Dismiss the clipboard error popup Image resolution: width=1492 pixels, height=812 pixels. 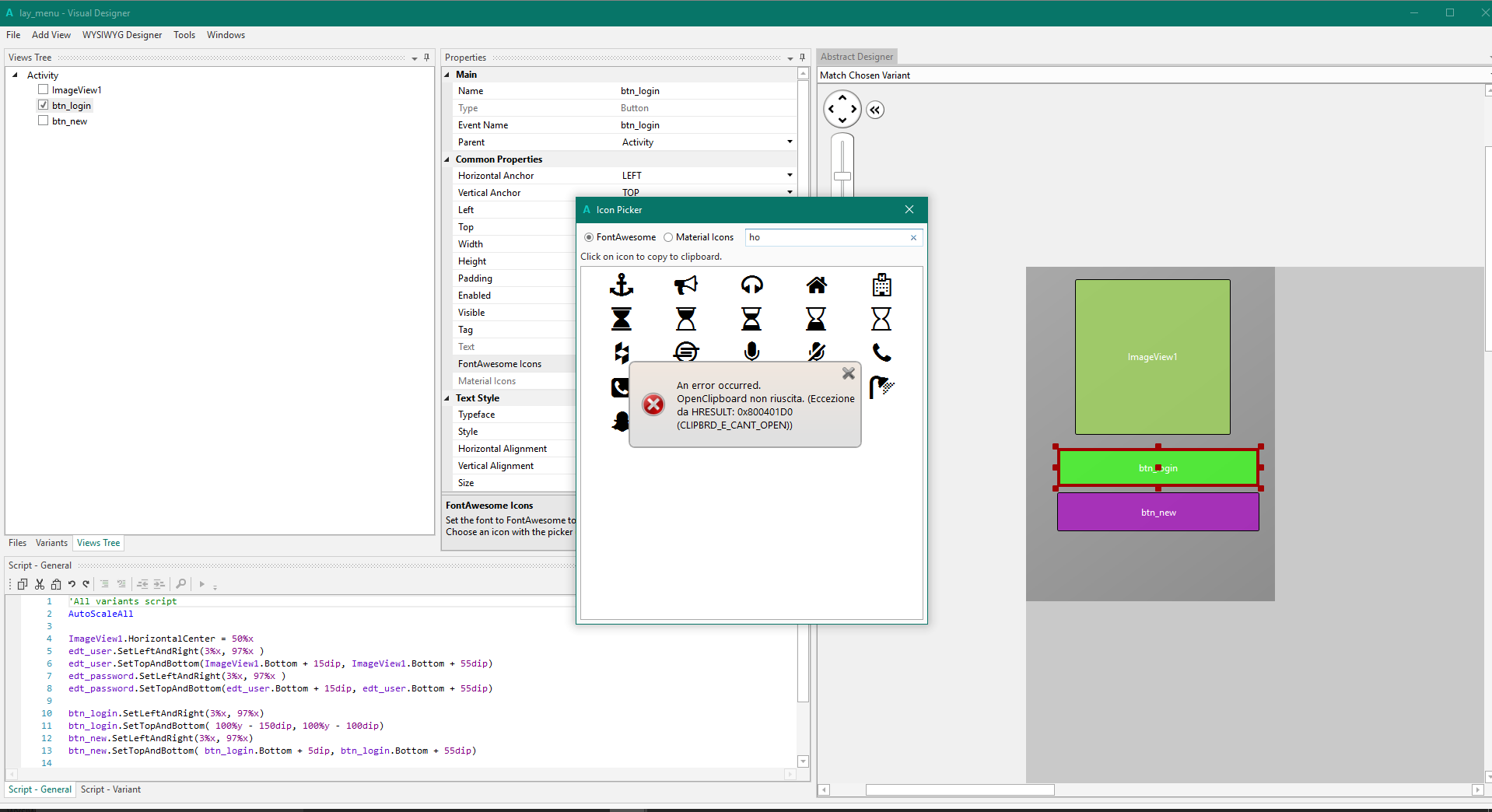[849, 374]
